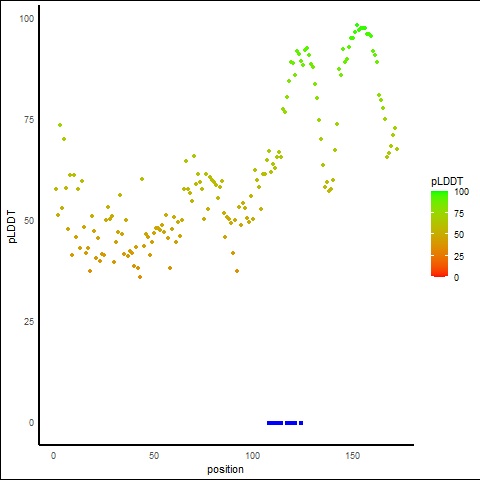Click the legend label 75
This screenshot has width=480, height=480.
tap(459, 213)
